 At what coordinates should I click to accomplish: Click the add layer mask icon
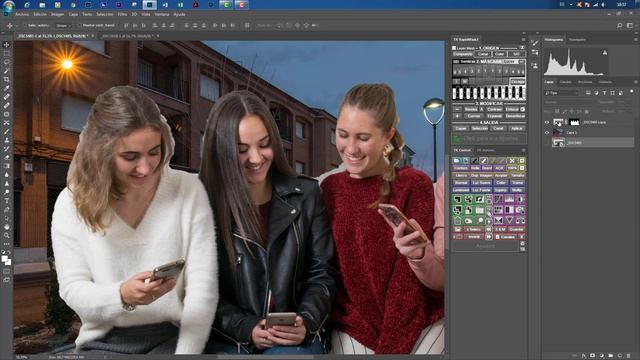pyautogui.click(x=593, y=356)
